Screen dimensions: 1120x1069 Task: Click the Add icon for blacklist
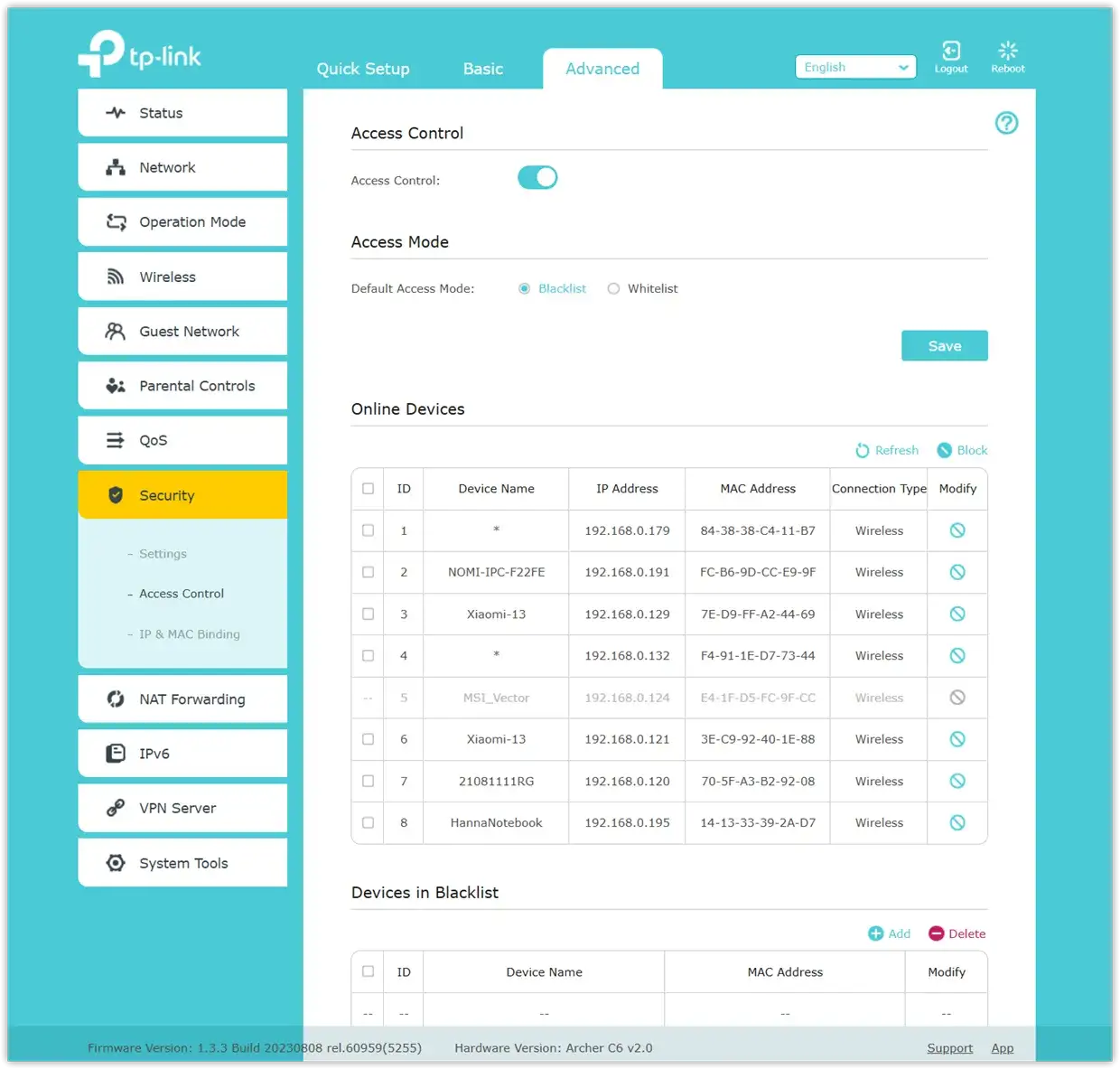pos(875,933)
